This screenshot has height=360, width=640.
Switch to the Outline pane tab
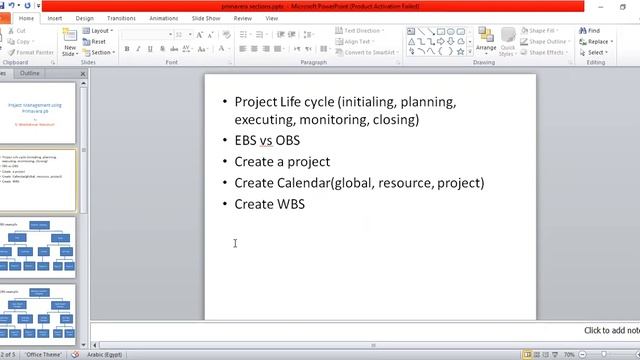[29, 73]
